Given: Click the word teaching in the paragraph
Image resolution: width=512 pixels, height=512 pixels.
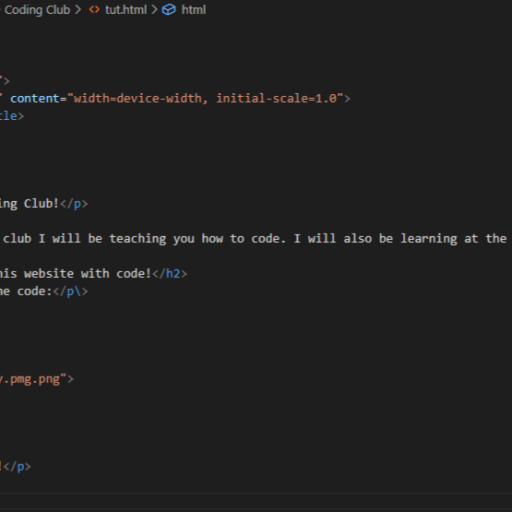Looking at the screenshot, I should 138,239.
